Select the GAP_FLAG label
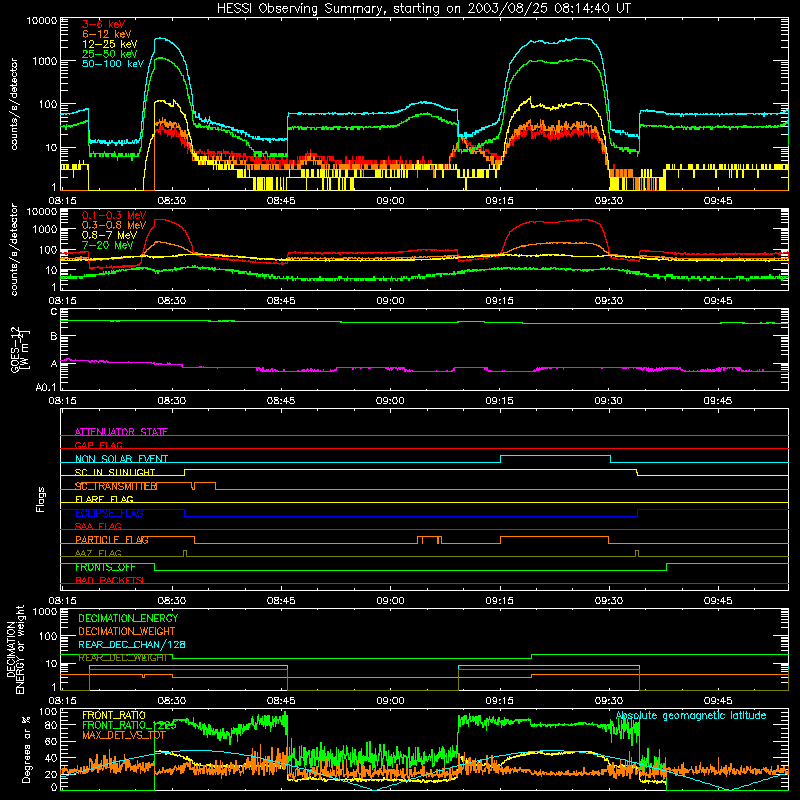 coord(99,445)
